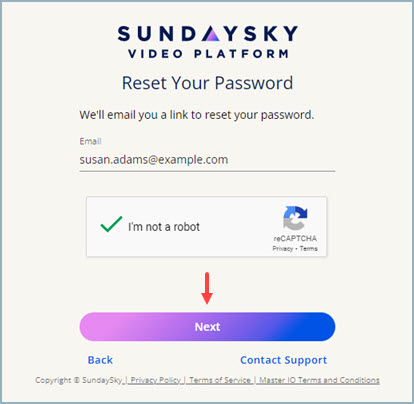Click the Email field label
The image size is (414, 404).
(x=90, y=141)
